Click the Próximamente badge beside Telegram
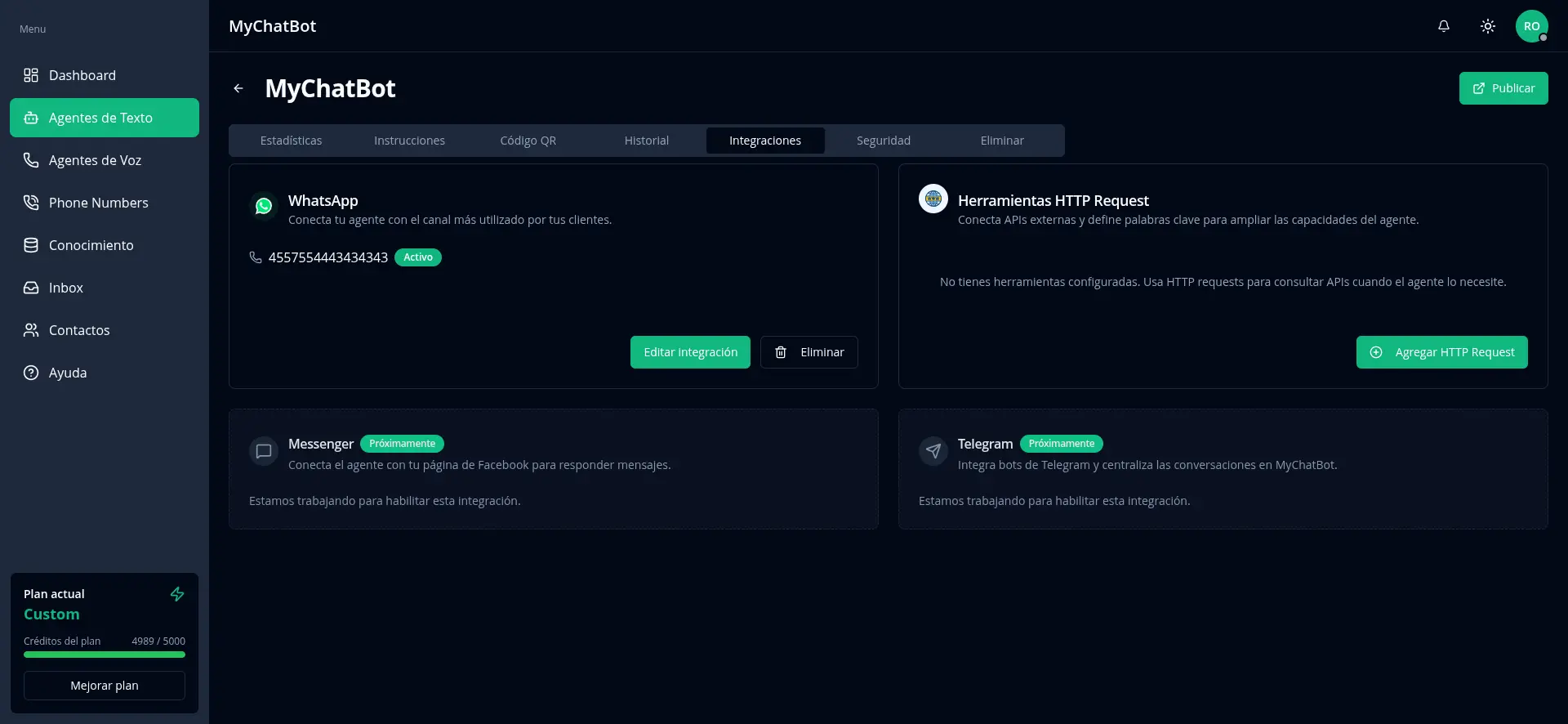The image size is (1568, 724). pos(1062,444)
